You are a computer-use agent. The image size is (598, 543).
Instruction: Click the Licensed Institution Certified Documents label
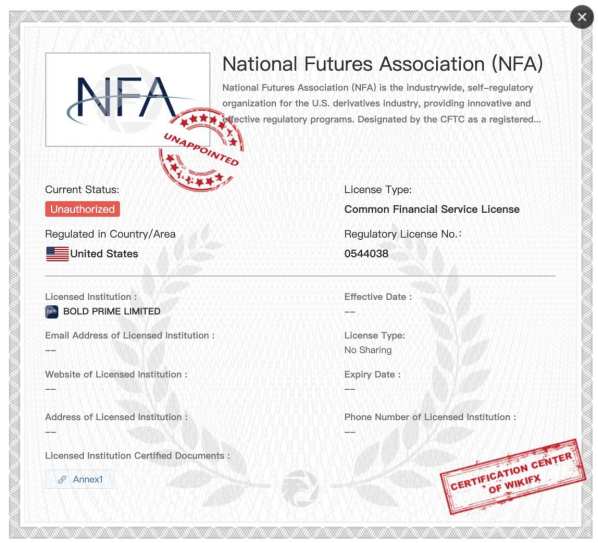click(138, 456)
